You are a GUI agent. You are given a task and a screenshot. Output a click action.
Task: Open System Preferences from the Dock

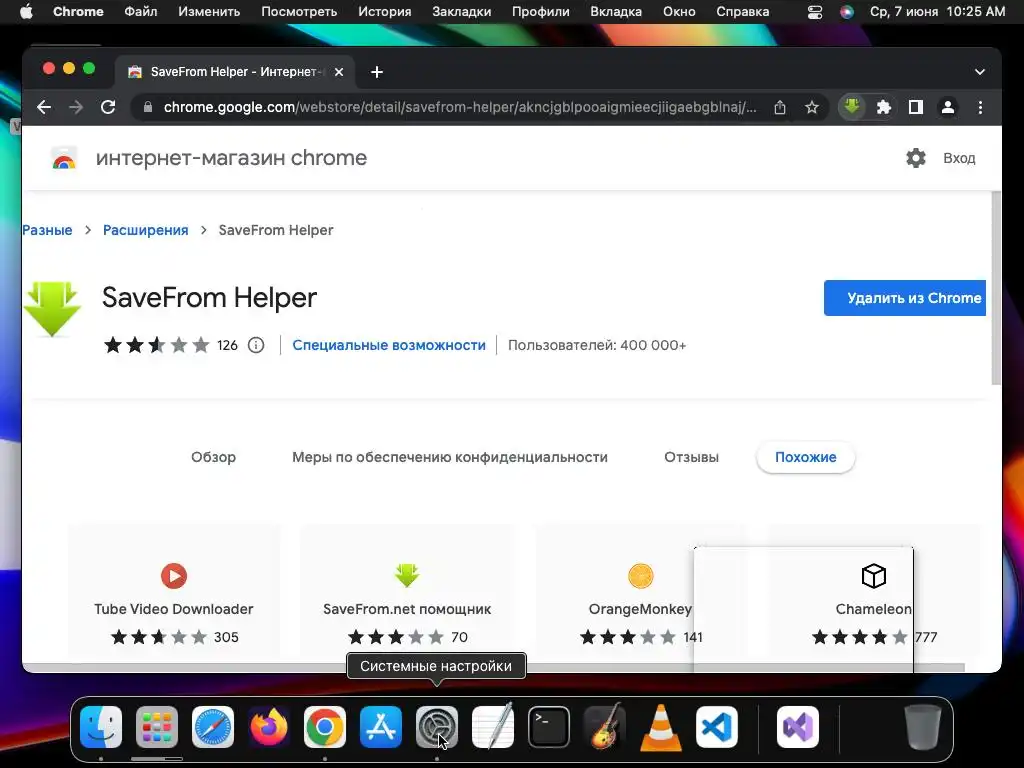[x=437, y=727]
